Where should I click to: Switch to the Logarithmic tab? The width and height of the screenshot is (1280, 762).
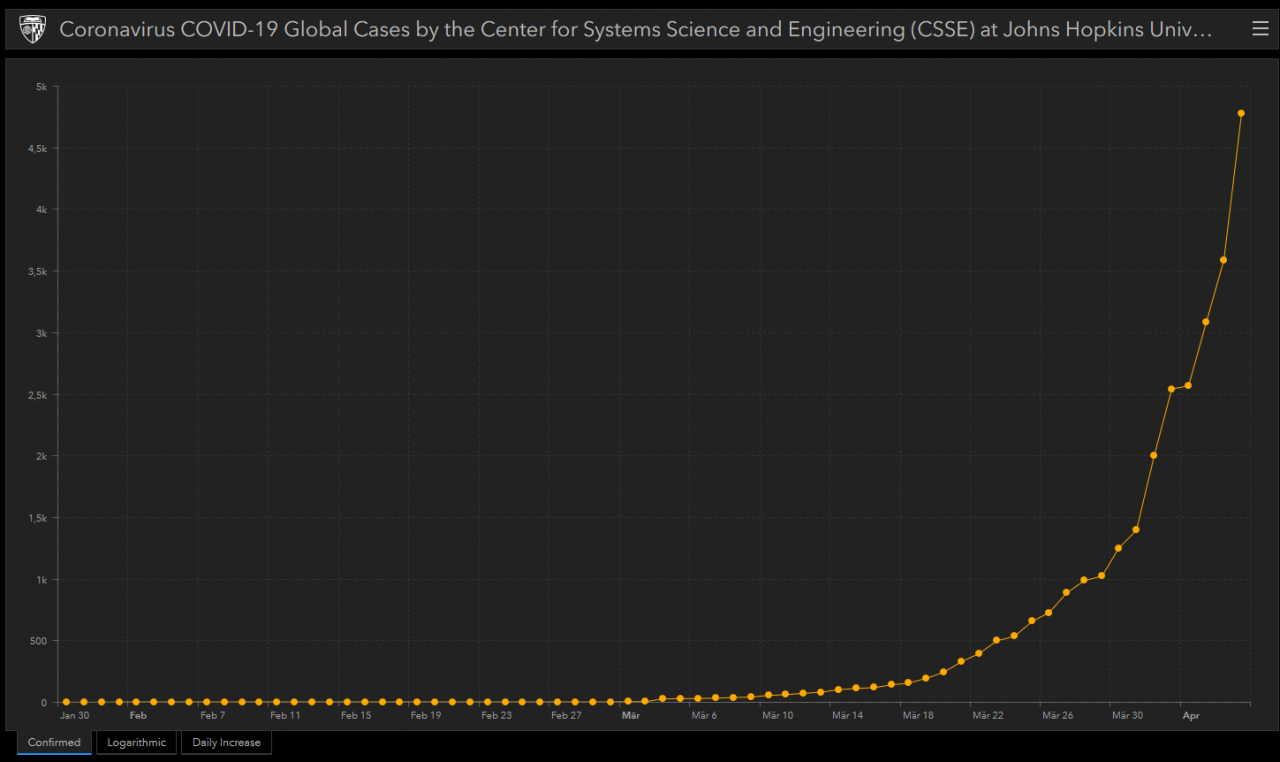click(x=137, y=742)
